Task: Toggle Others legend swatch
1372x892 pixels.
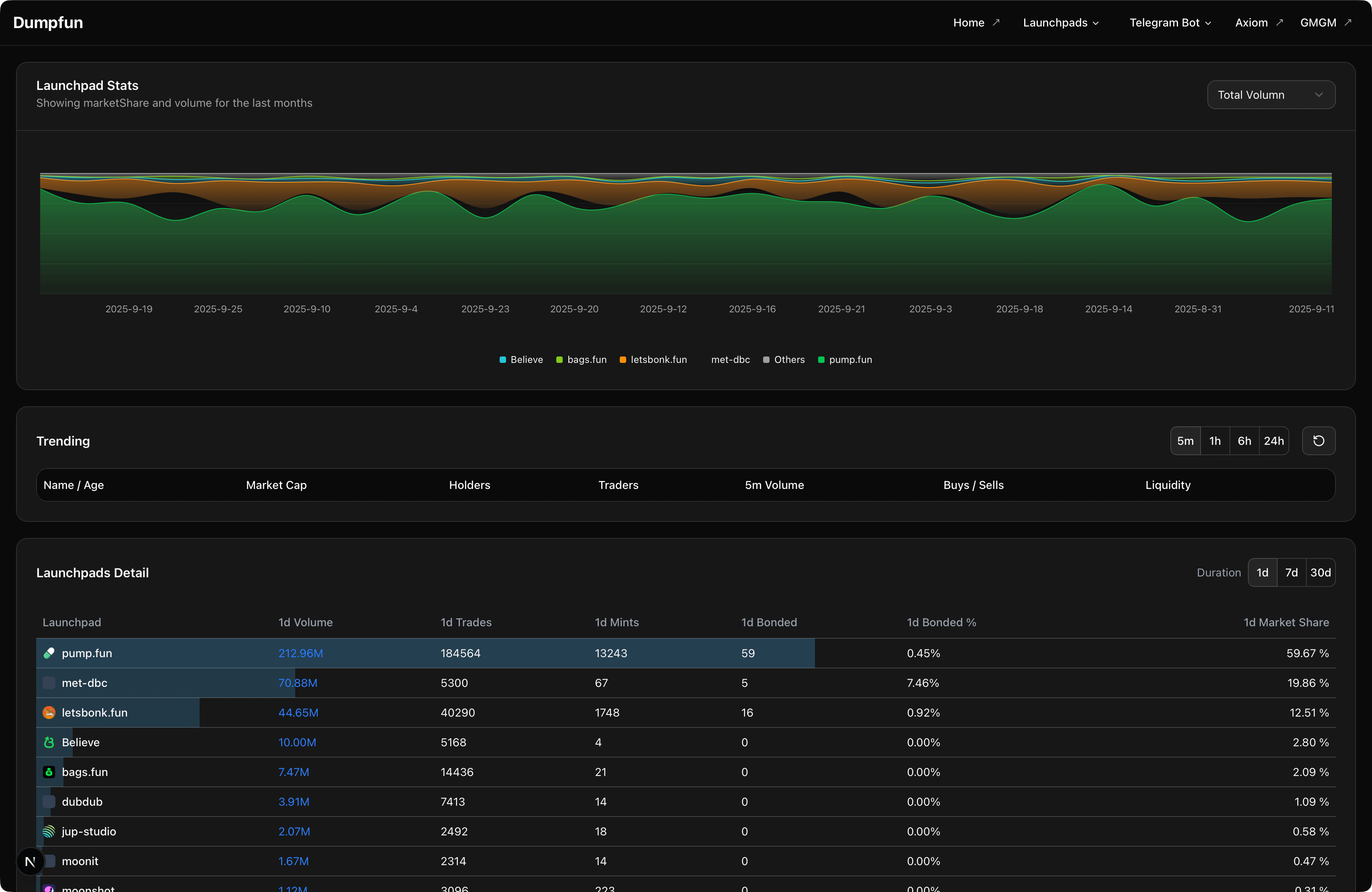Action: click(766, 360)
